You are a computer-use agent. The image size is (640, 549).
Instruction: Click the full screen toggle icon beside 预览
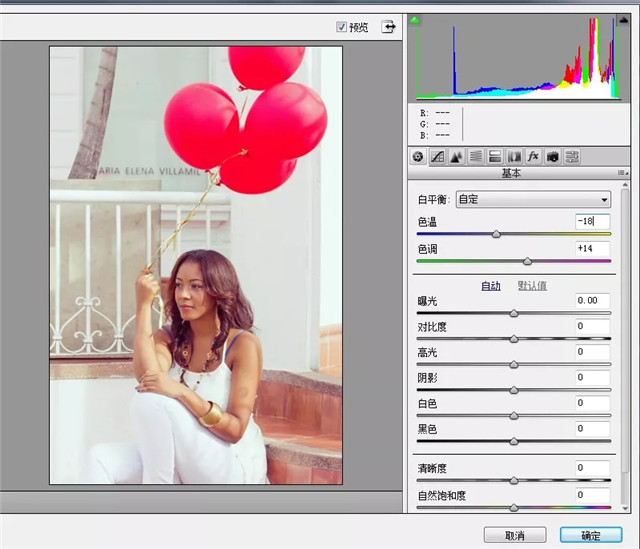[388, 27]
